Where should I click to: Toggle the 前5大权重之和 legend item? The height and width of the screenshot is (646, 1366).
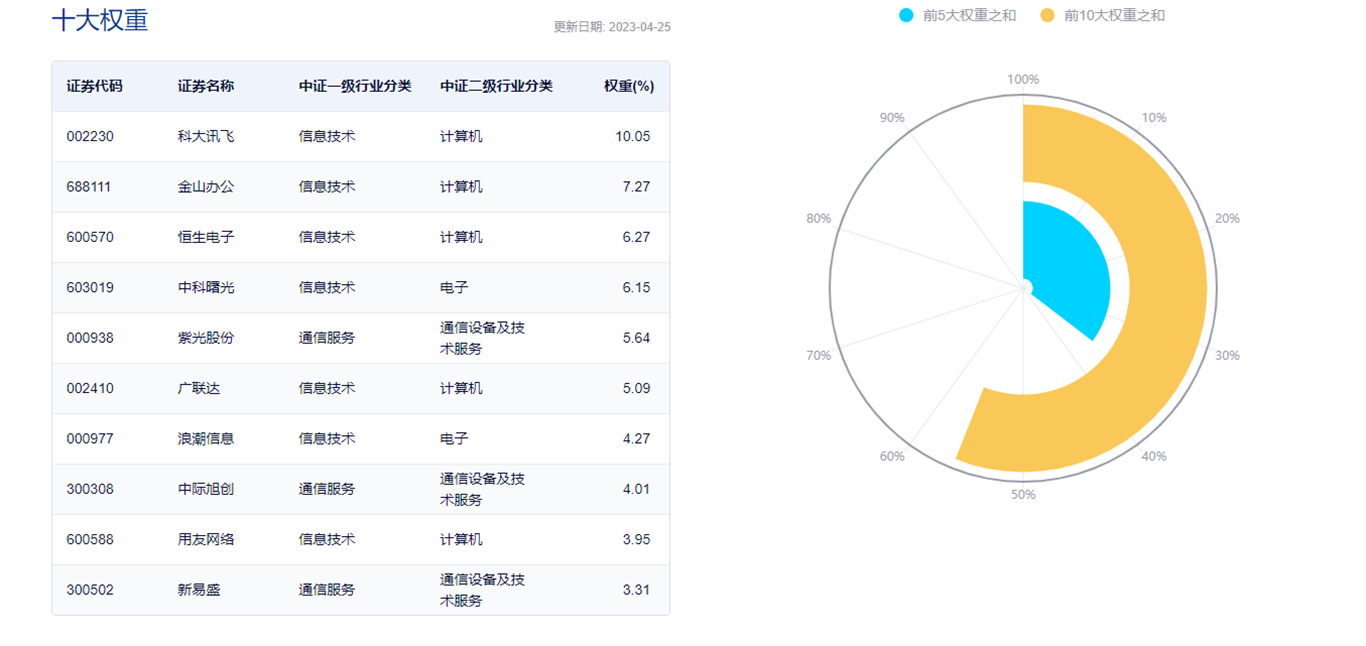point(957,15)
